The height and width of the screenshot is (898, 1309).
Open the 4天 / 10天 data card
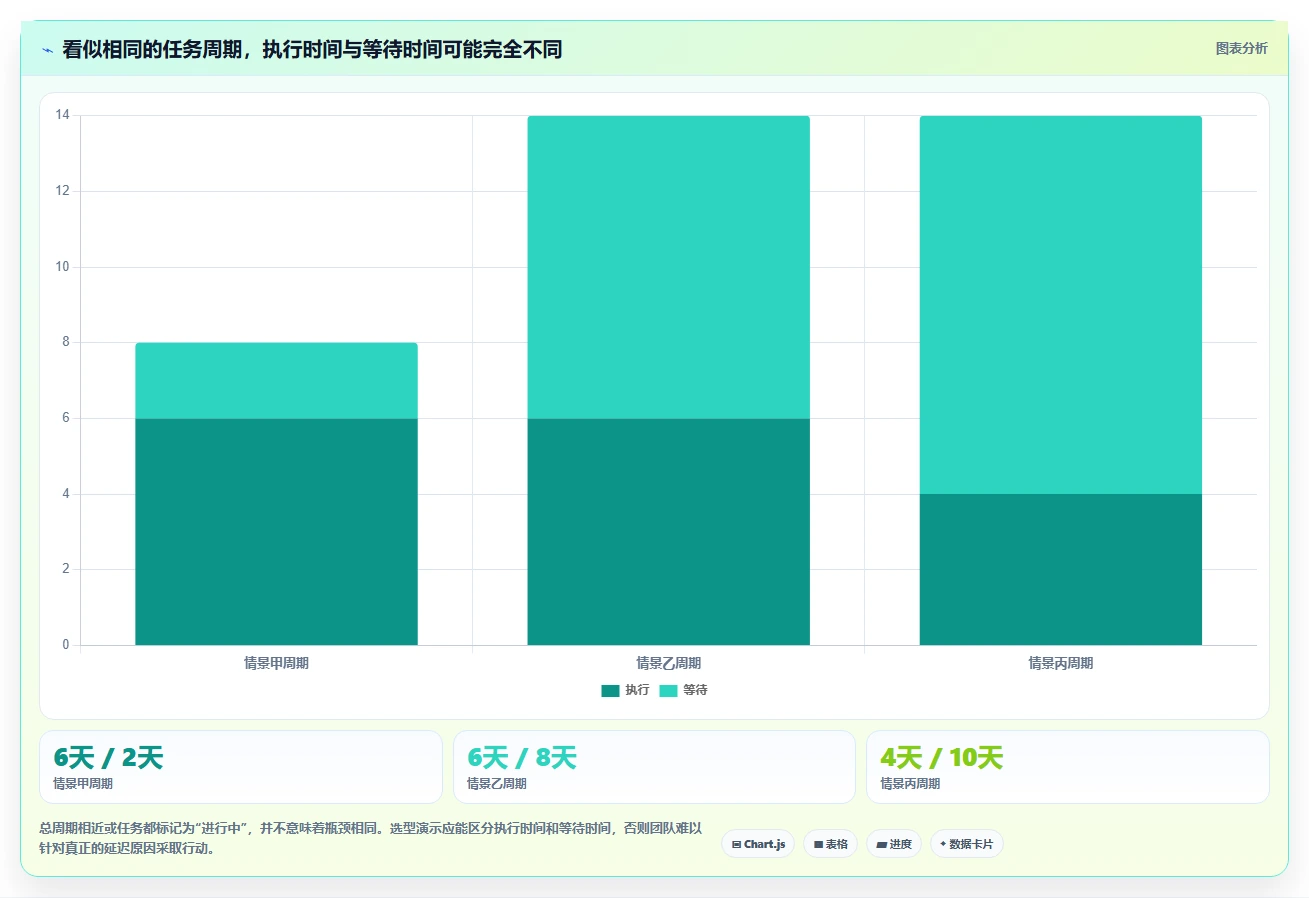pos(1068,767)
